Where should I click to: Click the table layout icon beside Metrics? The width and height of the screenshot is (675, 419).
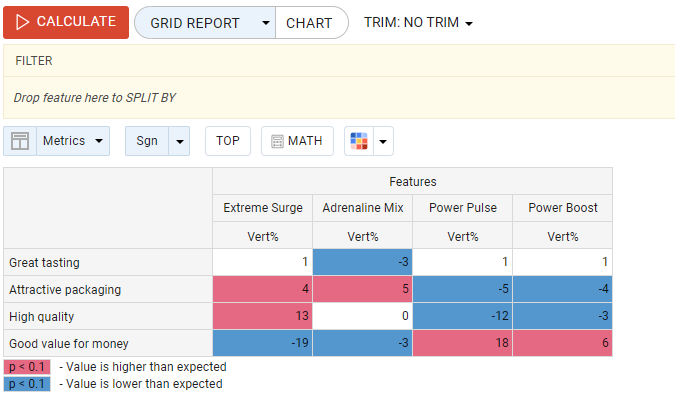click(x=19, y=141)
